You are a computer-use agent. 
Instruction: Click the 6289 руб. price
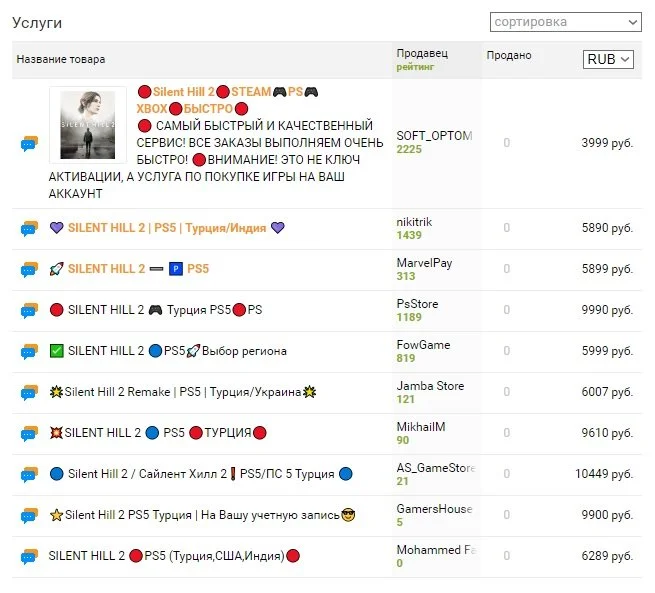tap(607, 555)
